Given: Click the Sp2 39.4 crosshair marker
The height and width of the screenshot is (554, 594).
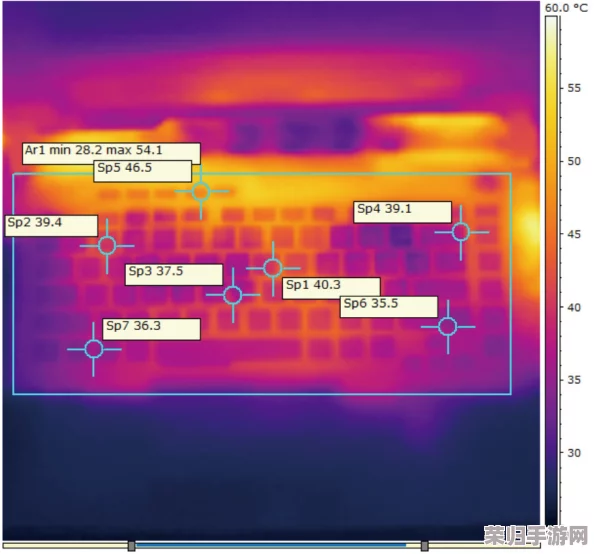Looking at the screenshot, I should pos(107,246).
